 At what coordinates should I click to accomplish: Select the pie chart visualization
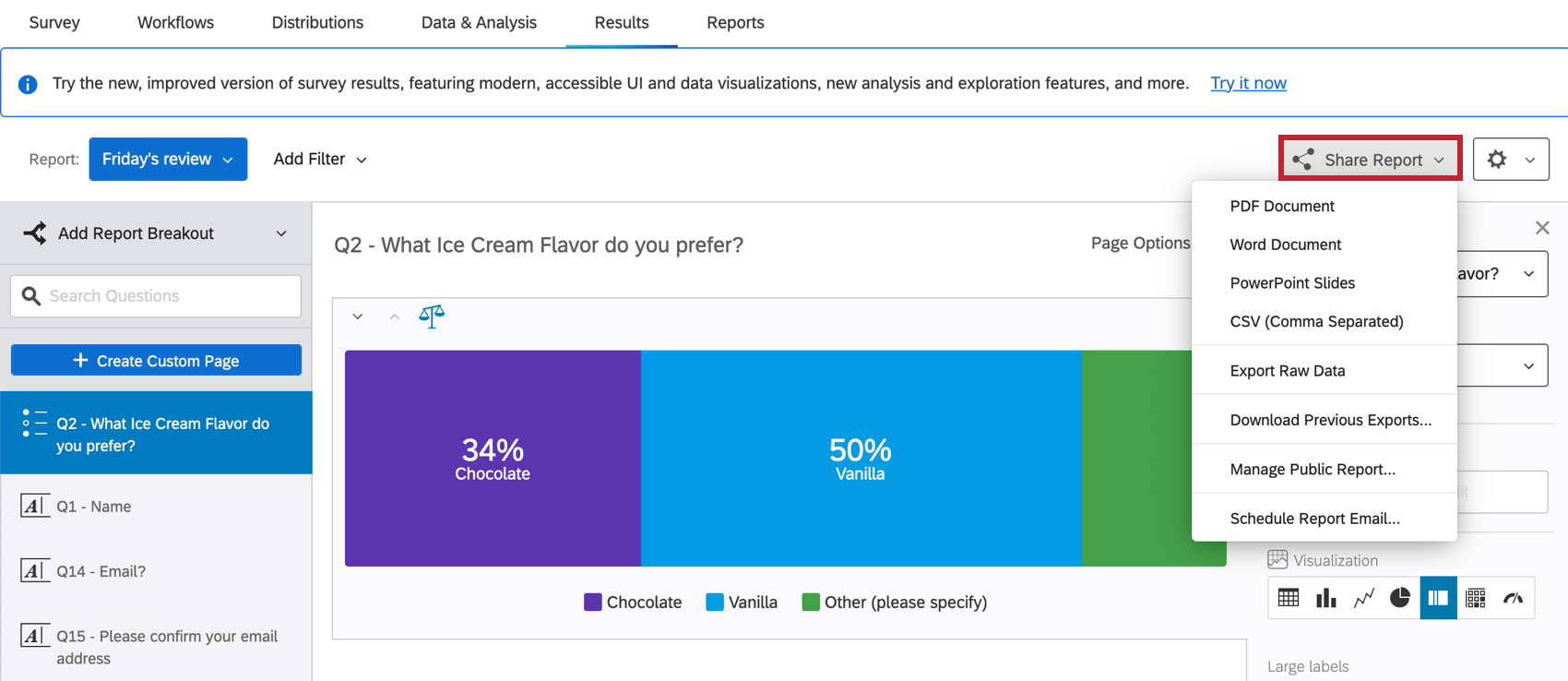pyautogui.click(x=1399, y=598)
